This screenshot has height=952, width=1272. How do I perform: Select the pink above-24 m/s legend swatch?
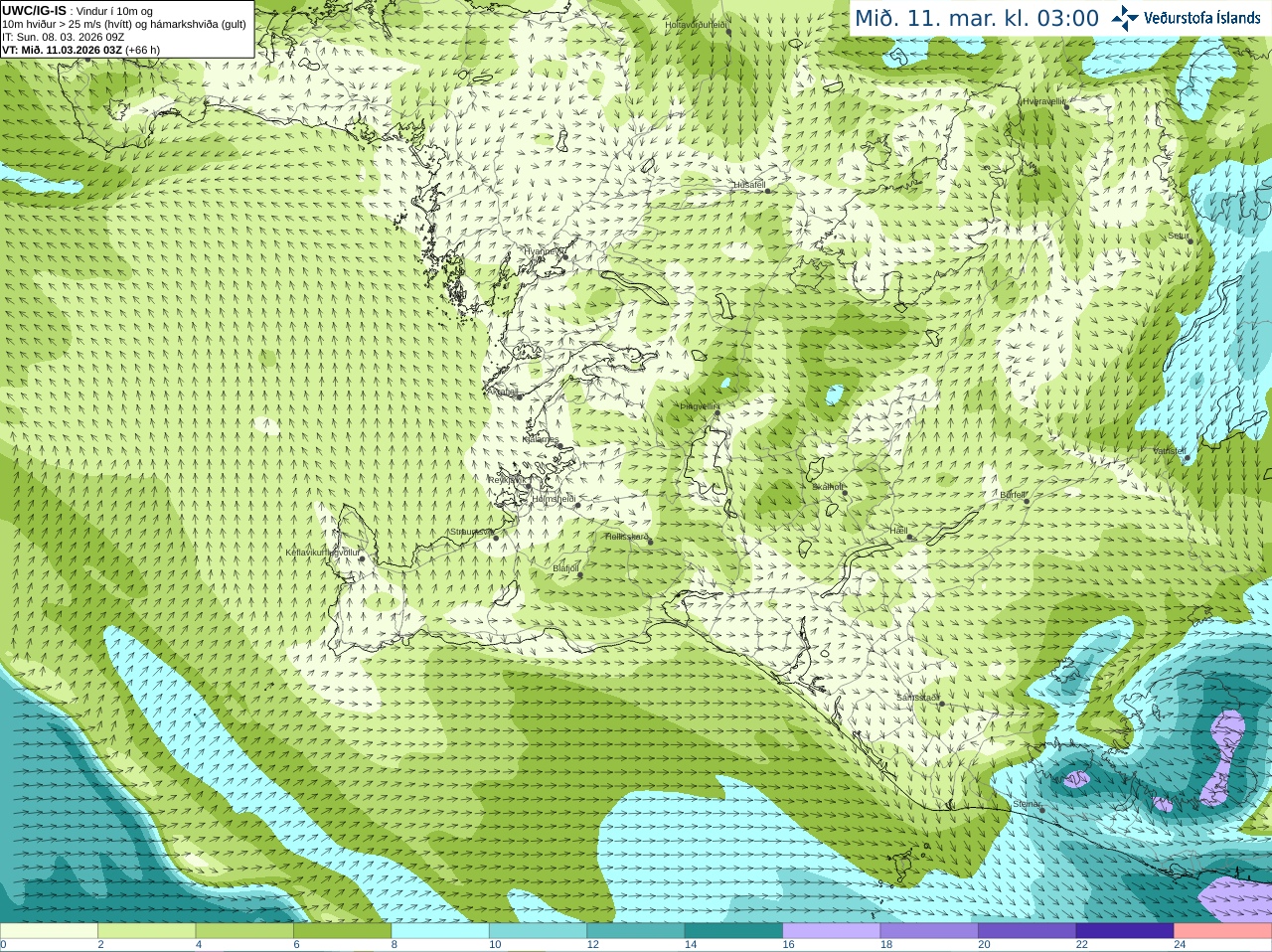point(1223,931)
